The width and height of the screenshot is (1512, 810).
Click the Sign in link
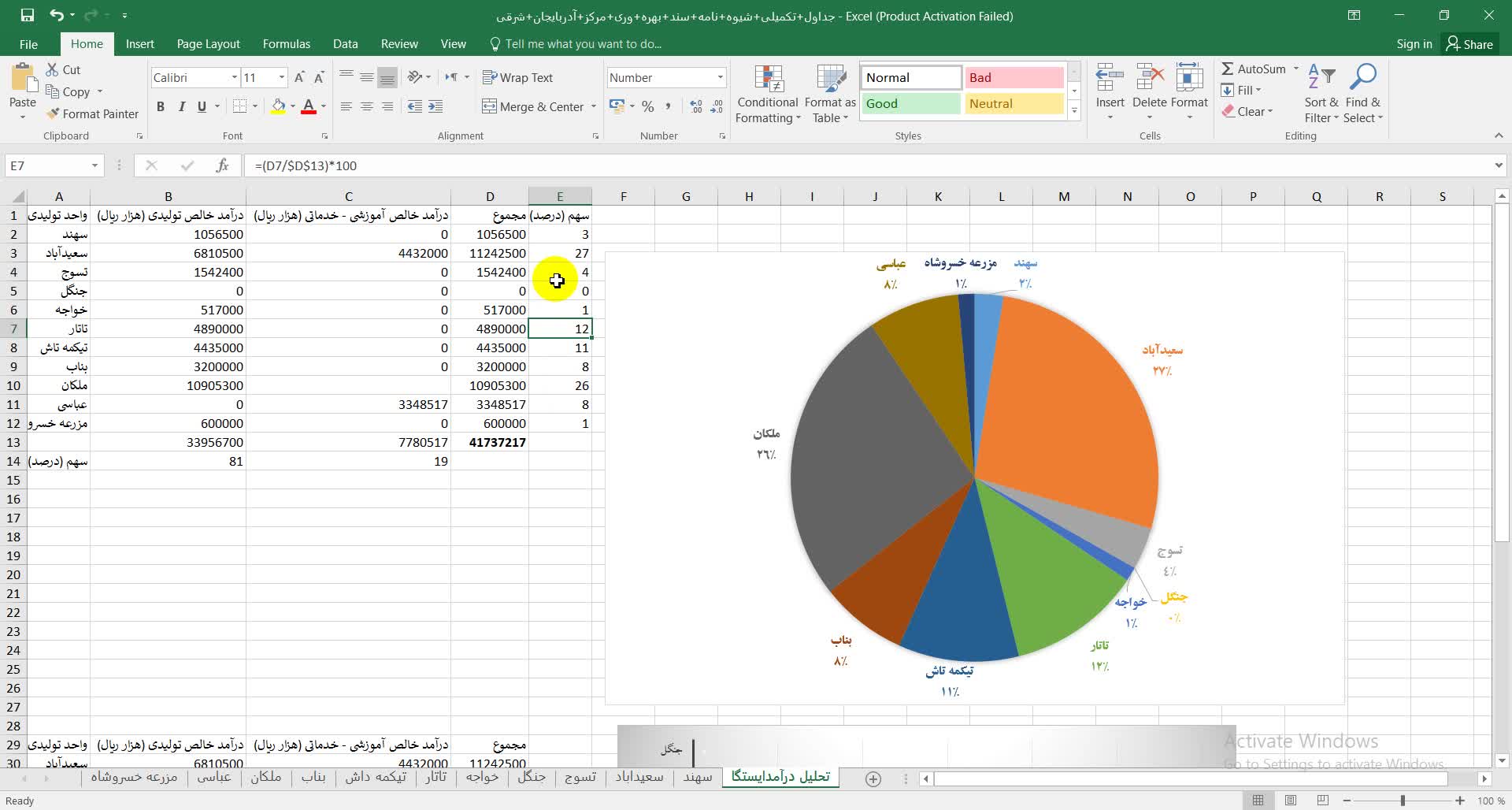pos(1414,44)
